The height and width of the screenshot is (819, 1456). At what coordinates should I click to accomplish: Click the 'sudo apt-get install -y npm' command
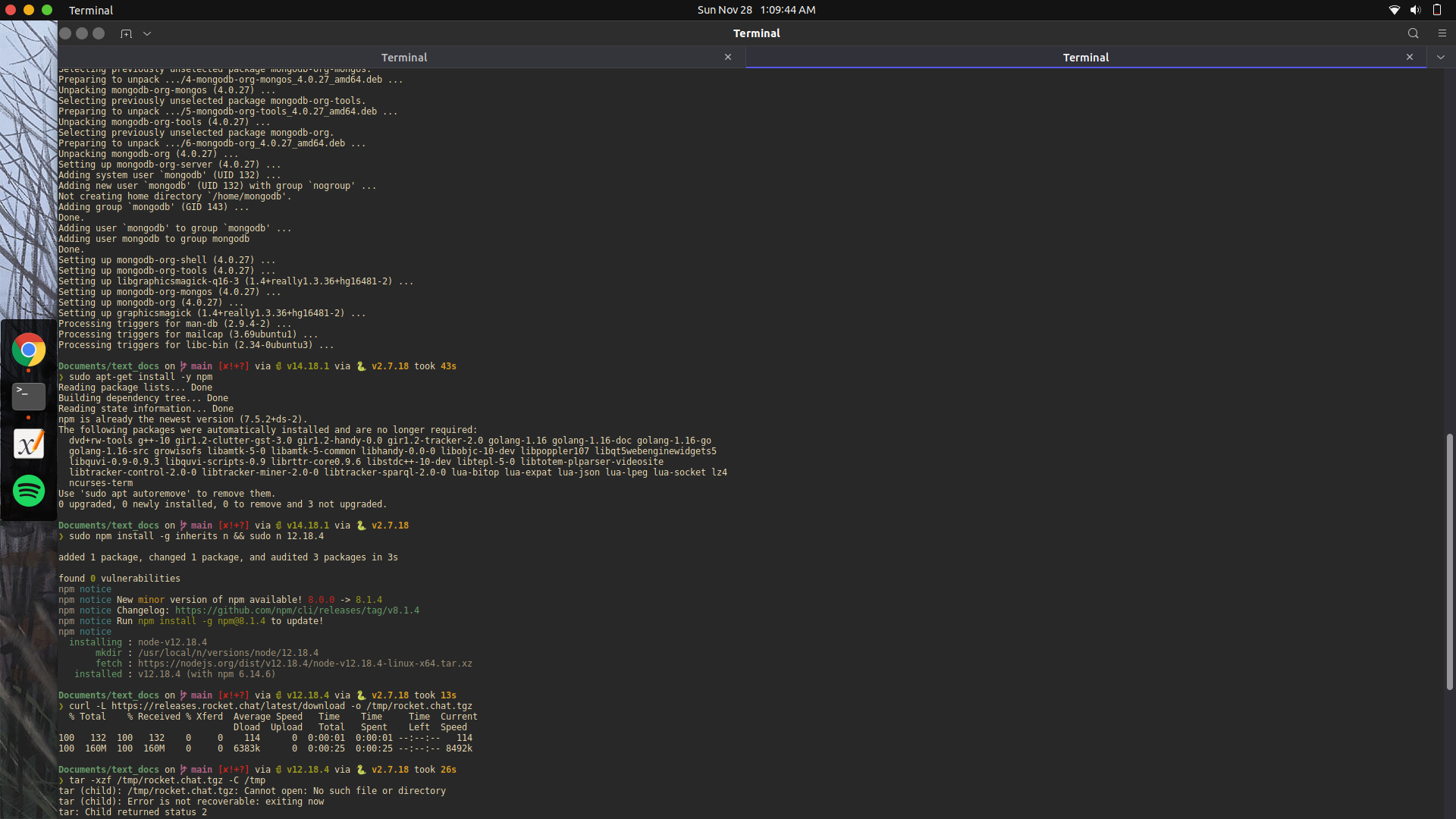(140, 377)
